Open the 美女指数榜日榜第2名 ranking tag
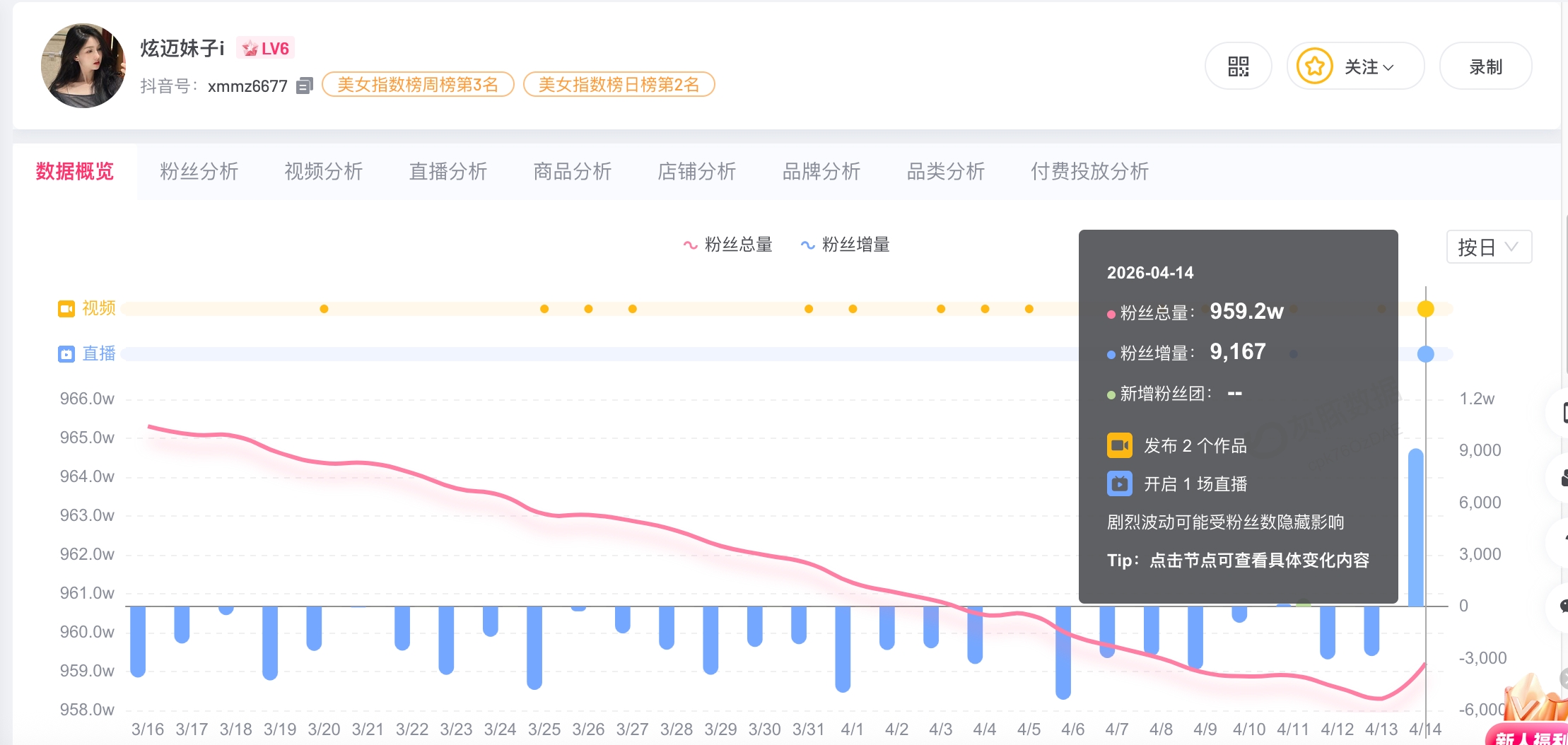Viewport: 1568px width, 745px height. coord(619,85)
